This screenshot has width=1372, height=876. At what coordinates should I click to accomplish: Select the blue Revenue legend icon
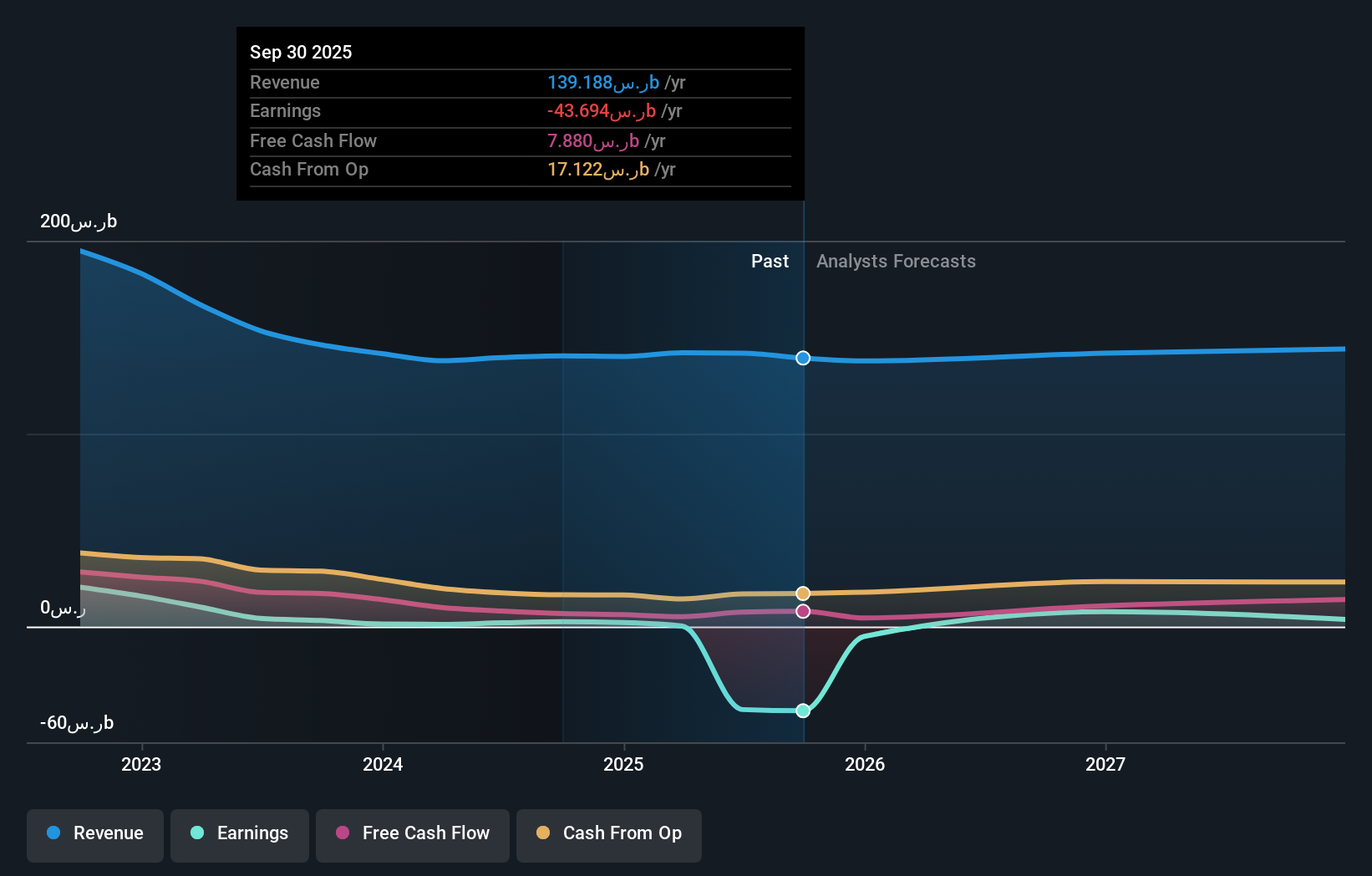(x=53, y=833)
